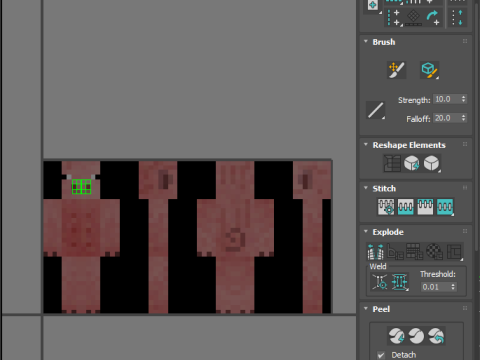Click the Falloff value field
Image resolution: width=480 pixels, height=360 pixels.
[x=447, y=118]
